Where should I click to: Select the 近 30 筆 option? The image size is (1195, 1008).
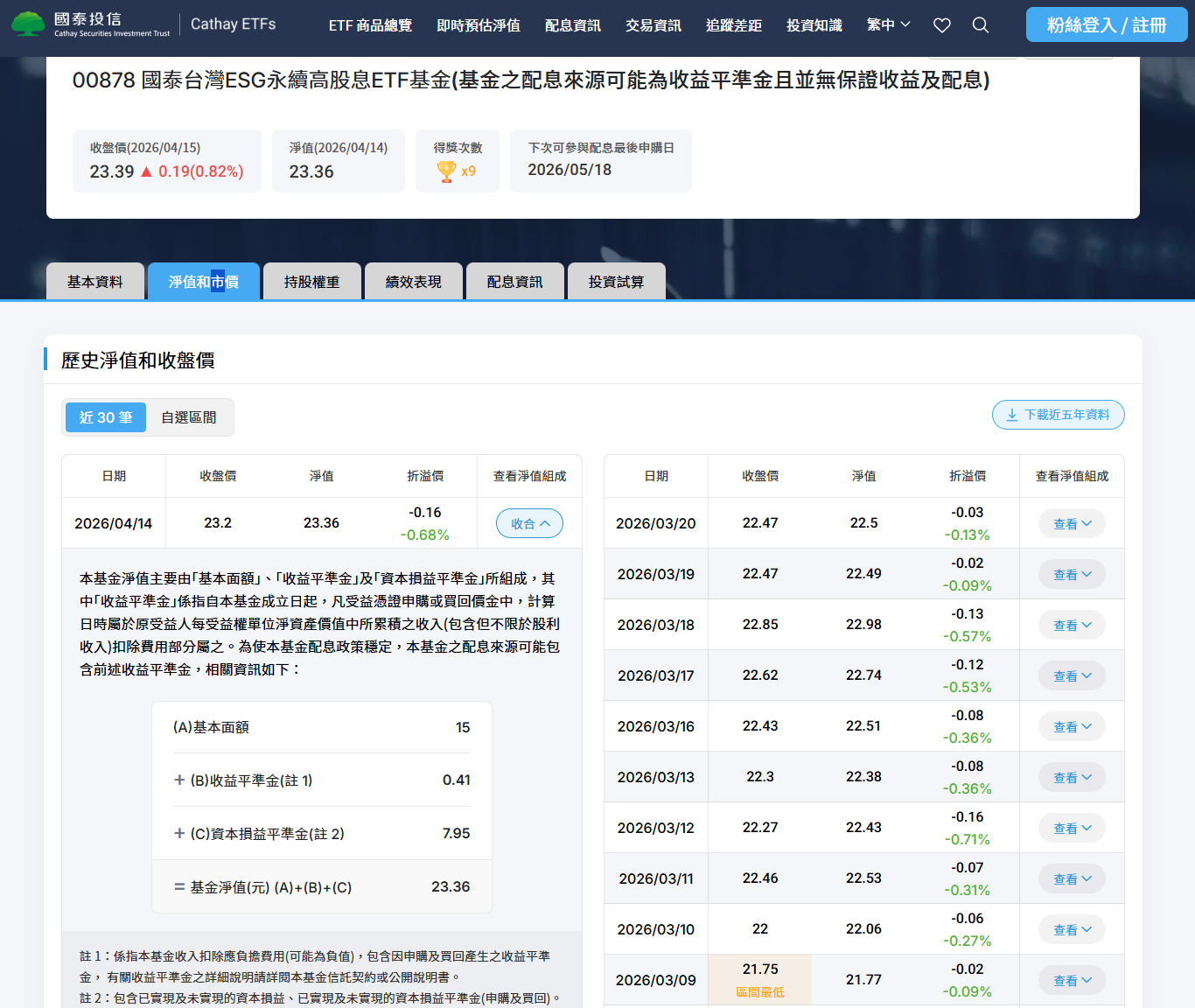coord(105,417)
